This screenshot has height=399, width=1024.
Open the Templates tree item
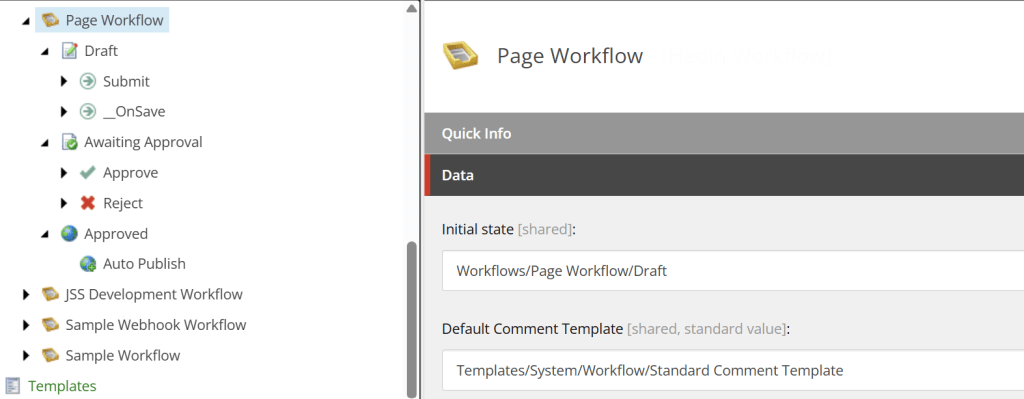click(x=62, y=386)
